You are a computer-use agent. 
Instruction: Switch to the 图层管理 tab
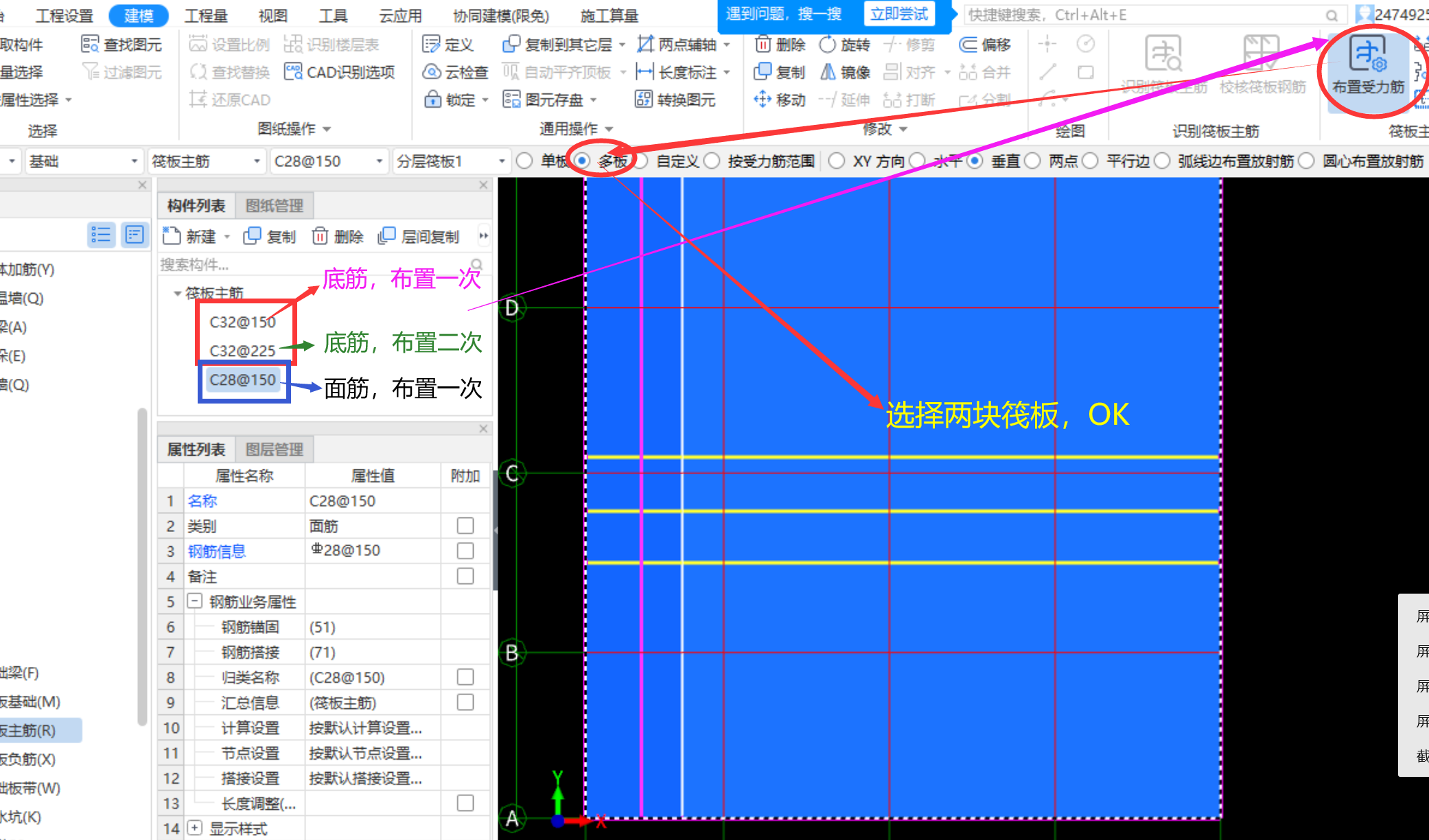(x=275, y=450)
